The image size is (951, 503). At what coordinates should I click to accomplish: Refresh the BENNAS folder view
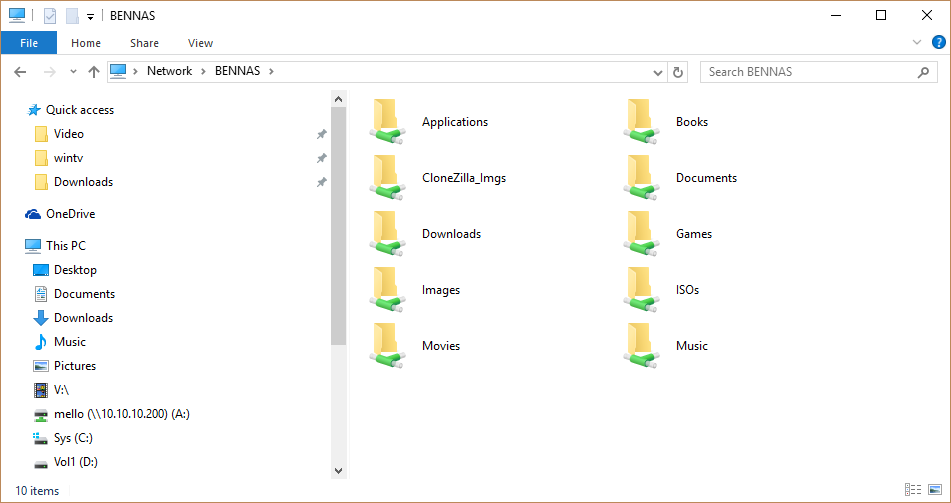point(677,72)
